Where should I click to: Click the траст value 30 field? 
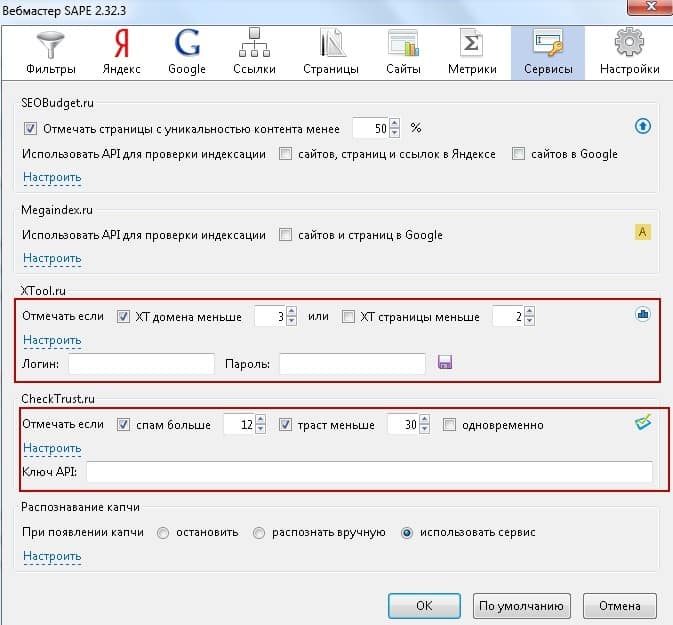(x=403, y=425)
